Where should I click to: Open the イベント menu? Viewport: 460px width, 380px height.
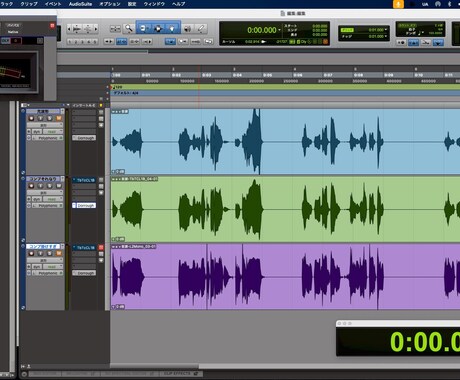53,4
